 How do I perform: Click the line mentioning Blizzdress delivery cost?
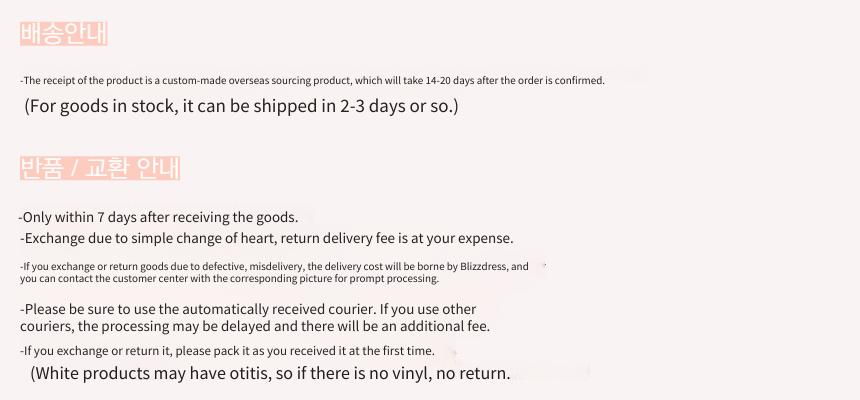[x=274, y=267]
